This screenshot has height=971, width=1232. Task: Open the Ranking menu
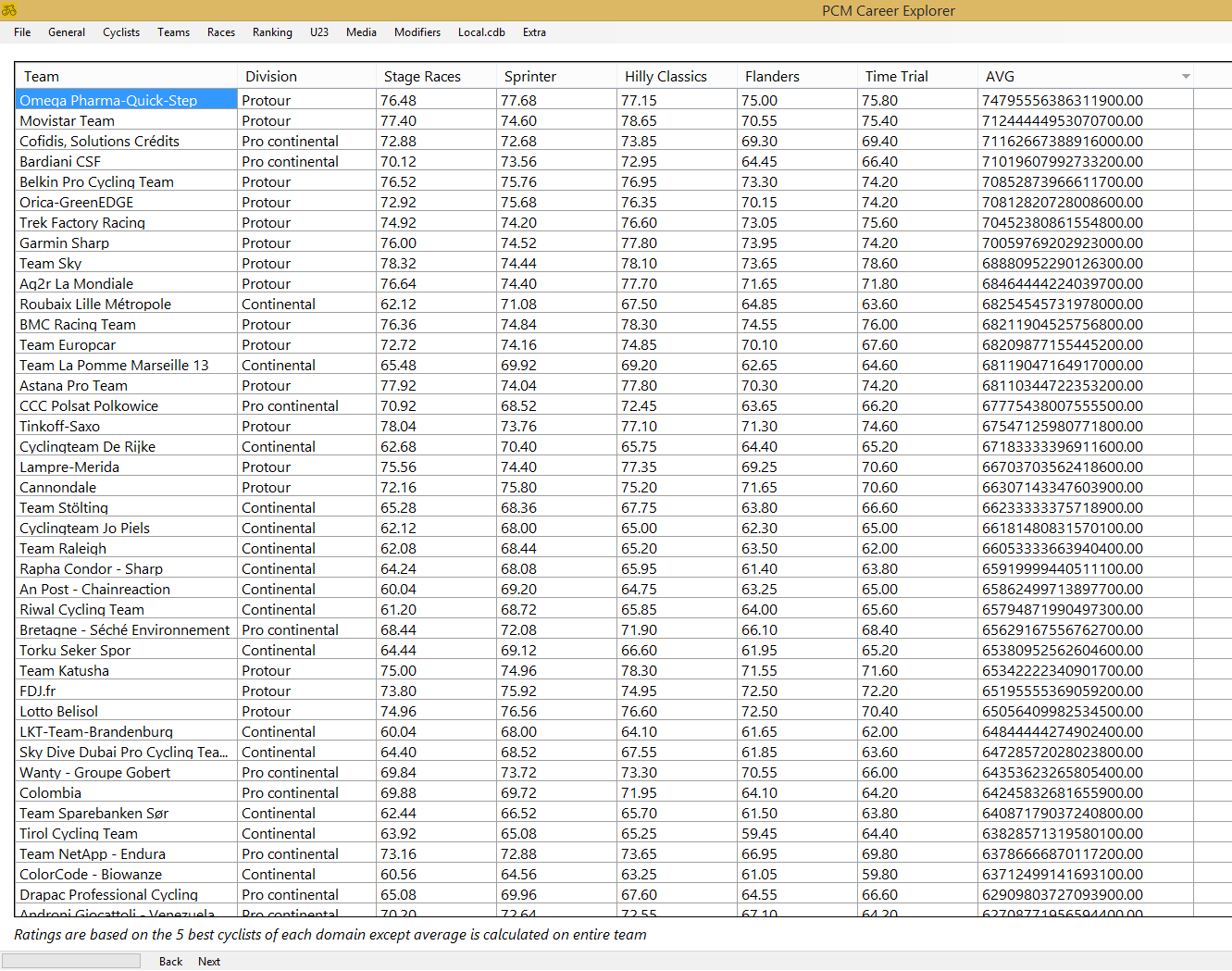[272, 32]
